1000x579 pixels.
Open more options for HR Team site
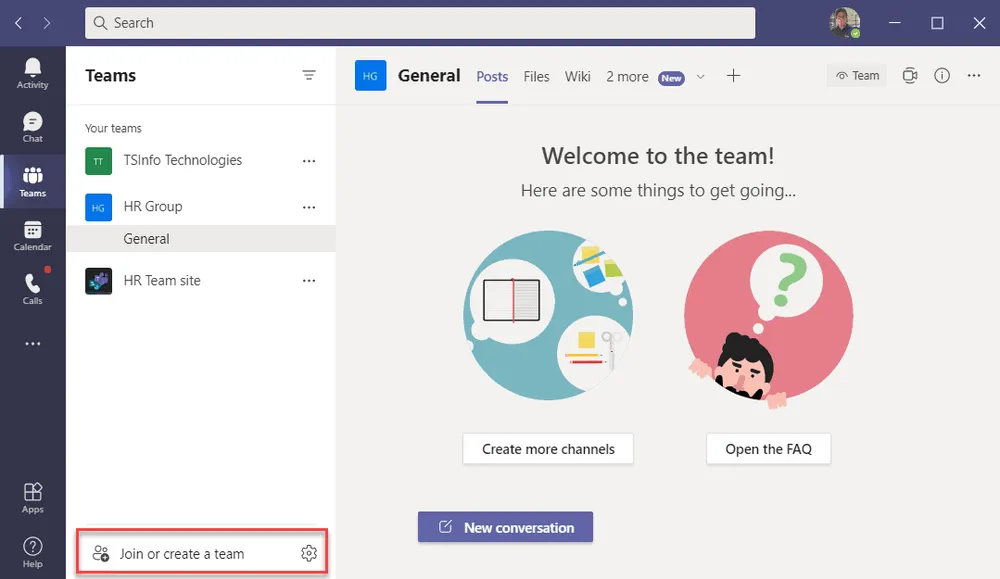pos(309,280)
